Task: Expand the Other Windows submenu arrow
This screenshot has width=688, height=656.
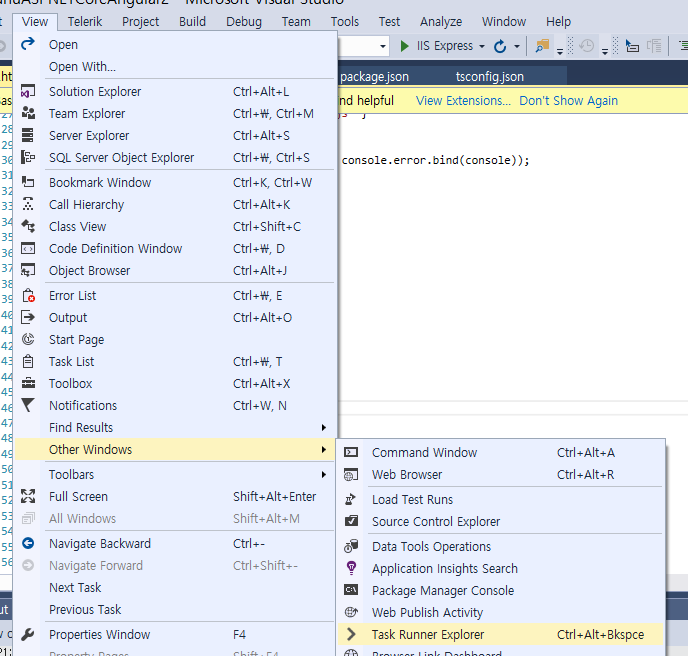Action: click(323, 449)
